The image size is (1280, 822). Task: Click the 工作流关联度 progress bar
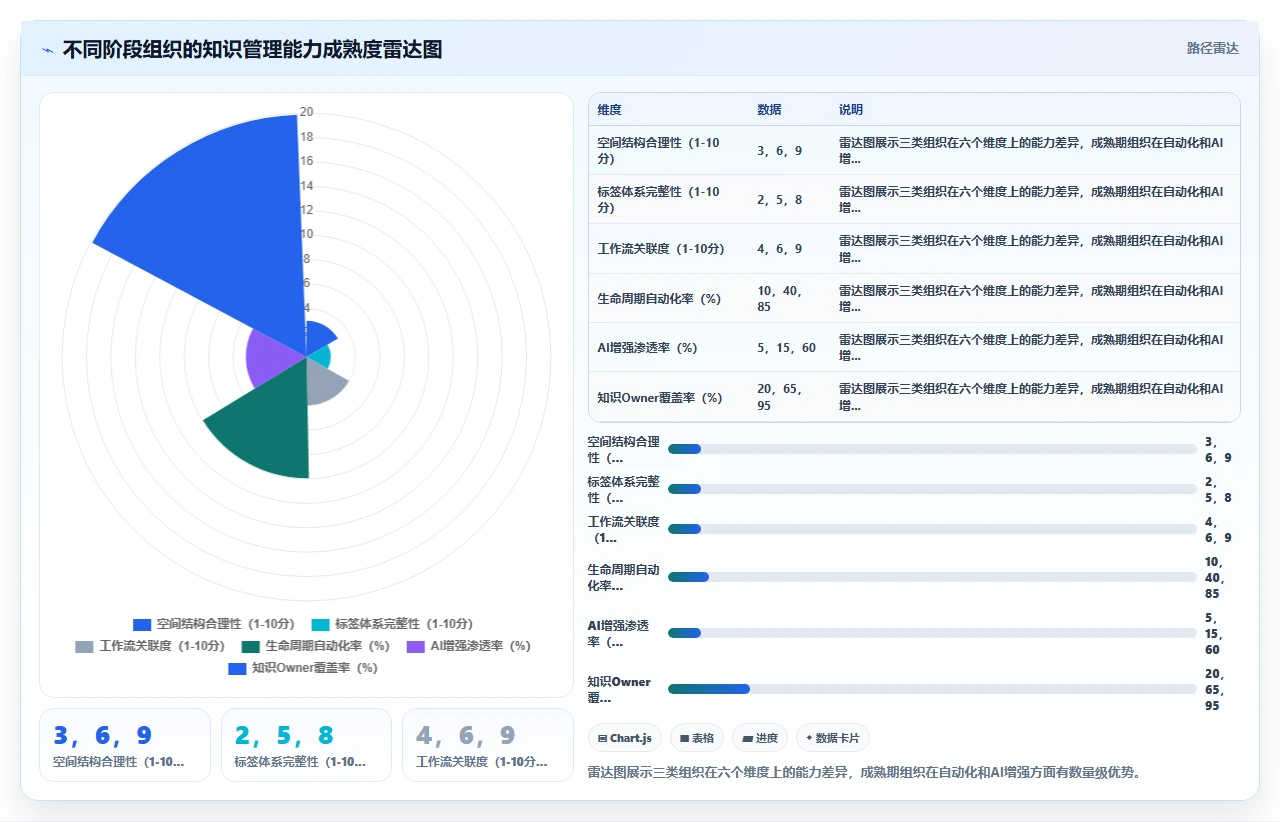click(932, 529)
